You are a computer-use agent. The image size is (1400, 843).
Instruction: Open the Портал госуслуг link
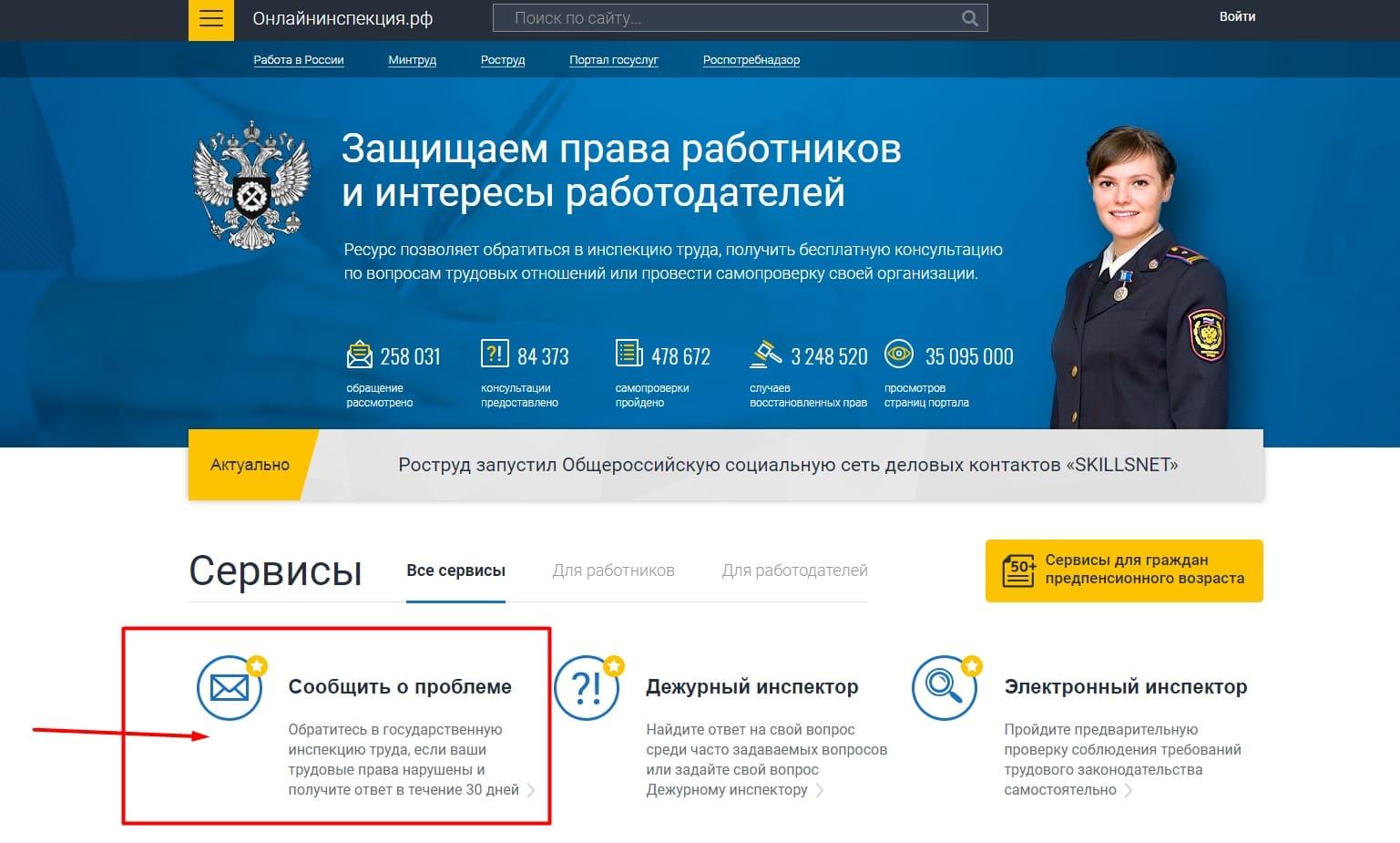tap(614, 60)
